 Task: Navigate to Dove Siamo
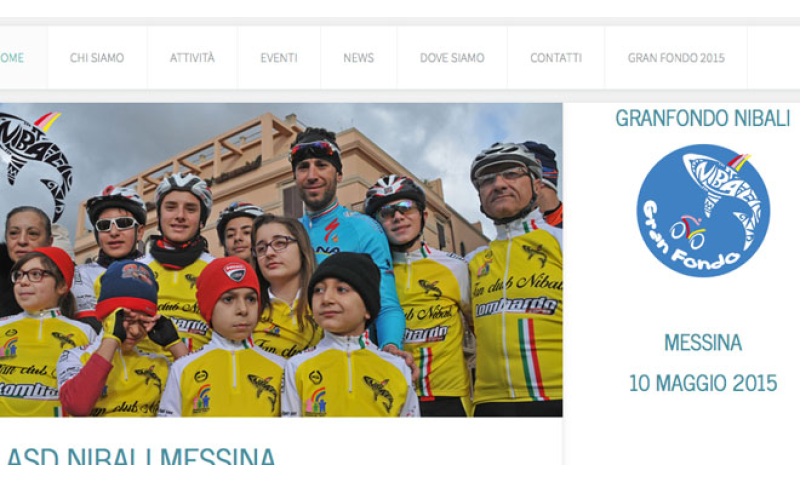[x=452, y=58]
